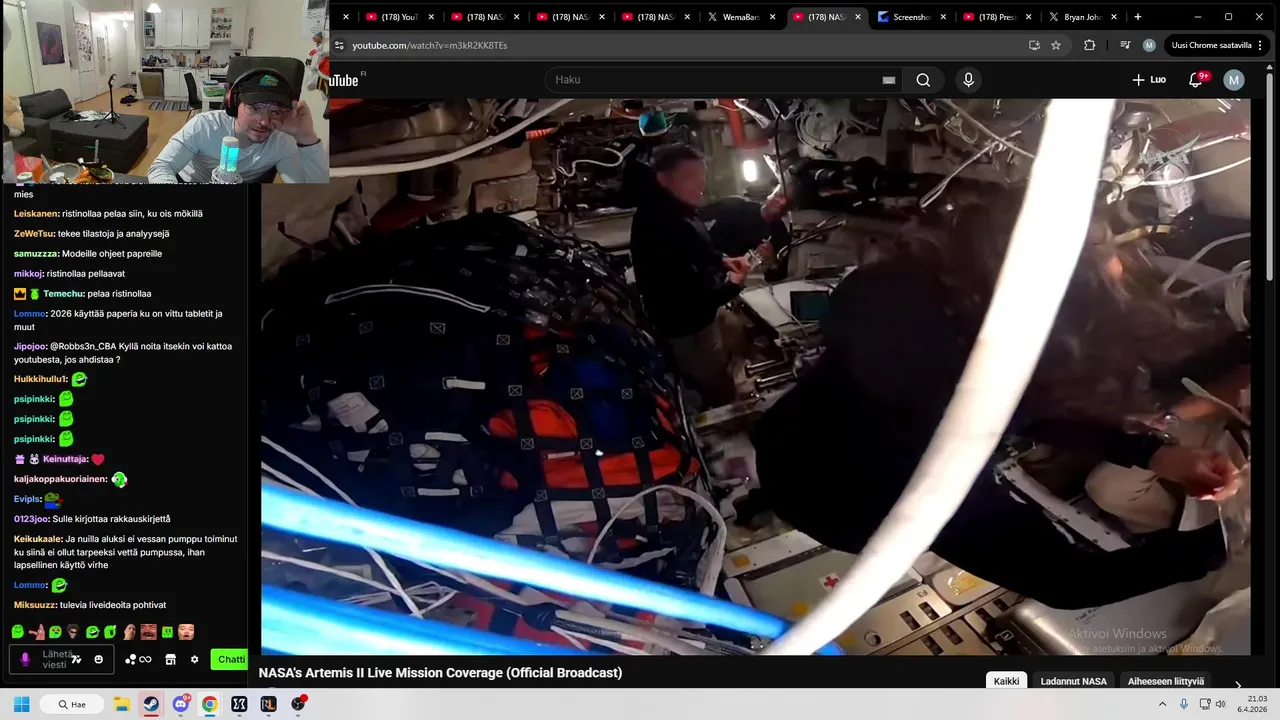1280x720 pixels.
Task: Open the chat text formatting icon
Action: pos(76,659)
